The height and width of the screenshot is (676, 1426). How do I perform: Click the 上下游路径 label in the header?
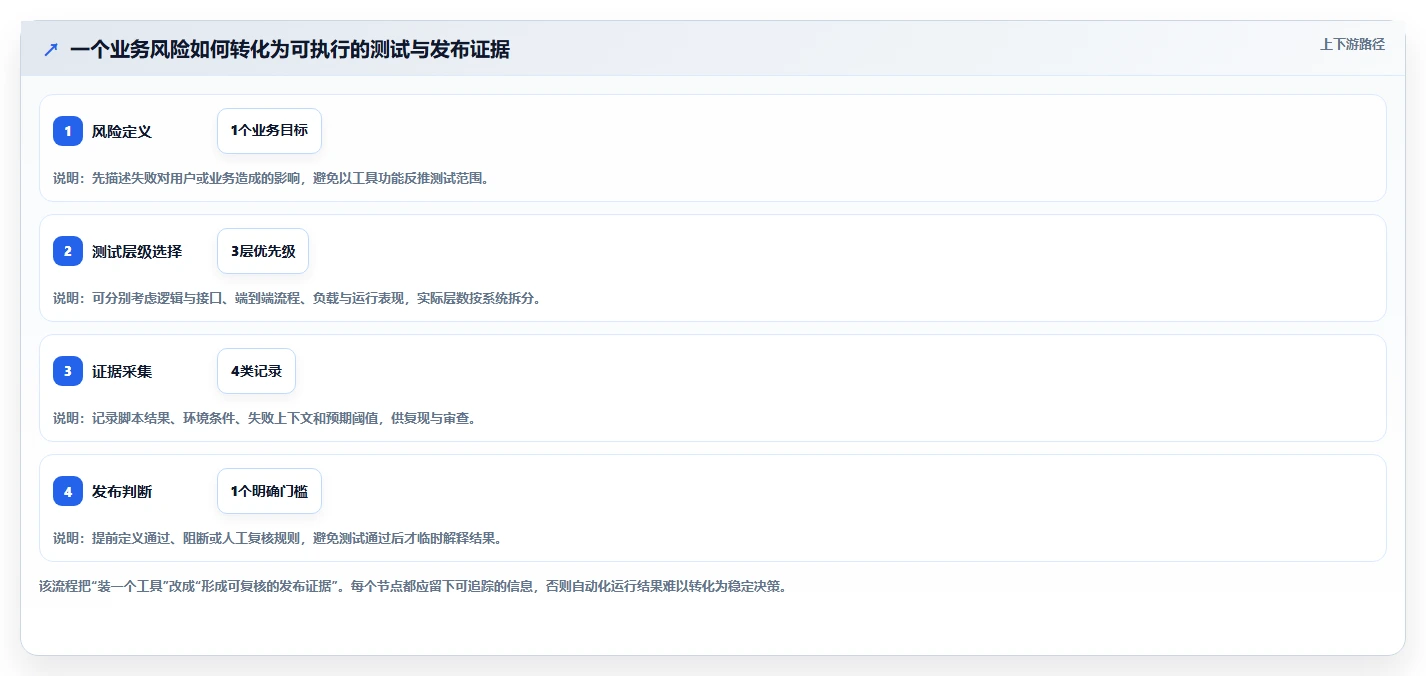(x=1352, y=44)
